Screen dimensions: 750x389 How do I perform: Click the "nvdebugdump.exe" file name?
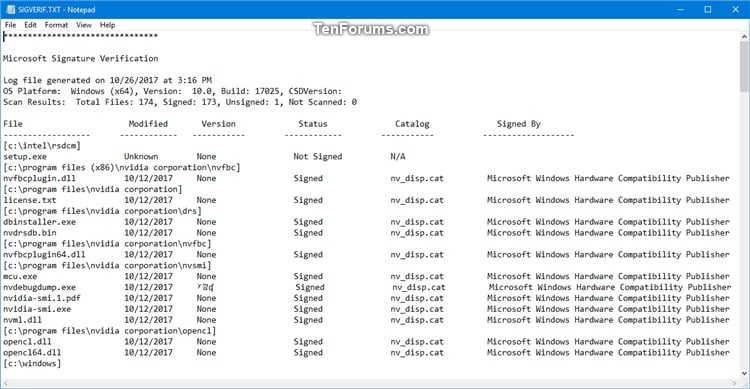[39, 288]
